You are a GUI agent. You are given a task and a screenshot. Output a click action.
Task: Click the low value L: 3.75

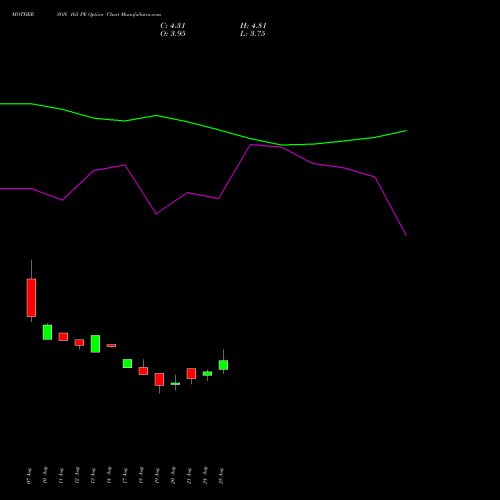pyautogui.click(x=252, y=34)
